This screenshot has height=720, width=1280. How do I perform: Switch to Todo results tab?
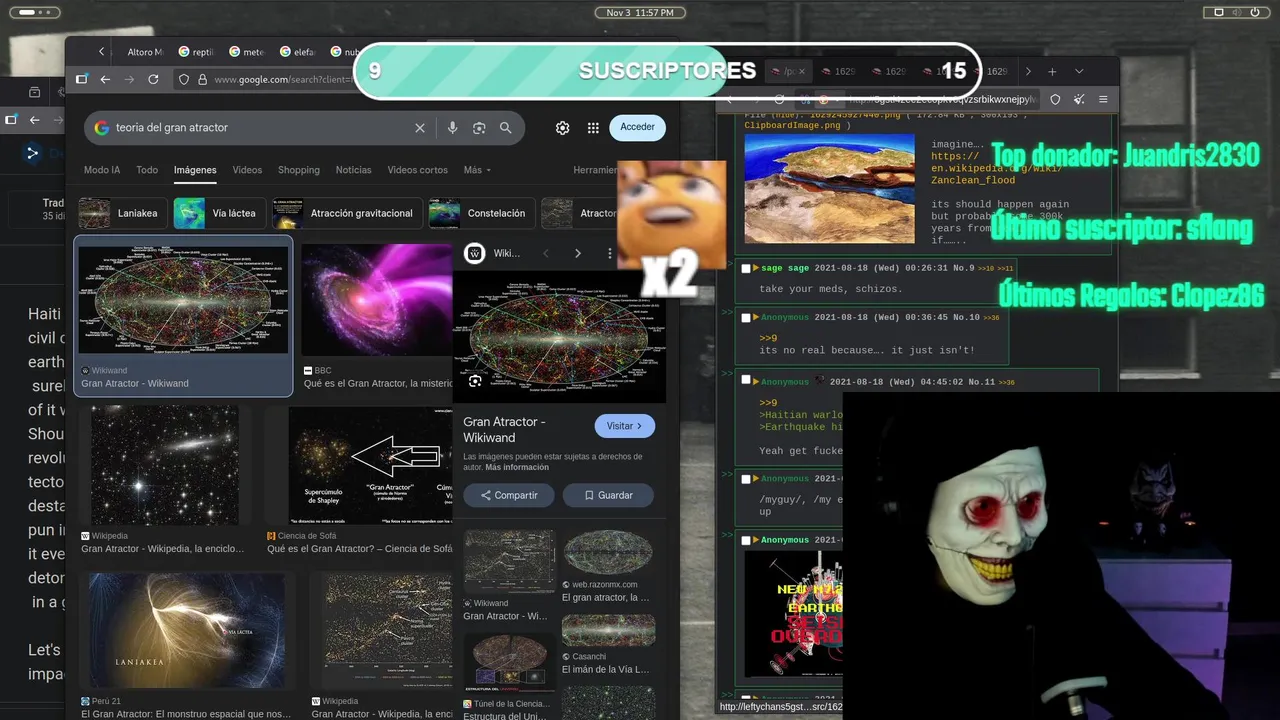(147, 170)
